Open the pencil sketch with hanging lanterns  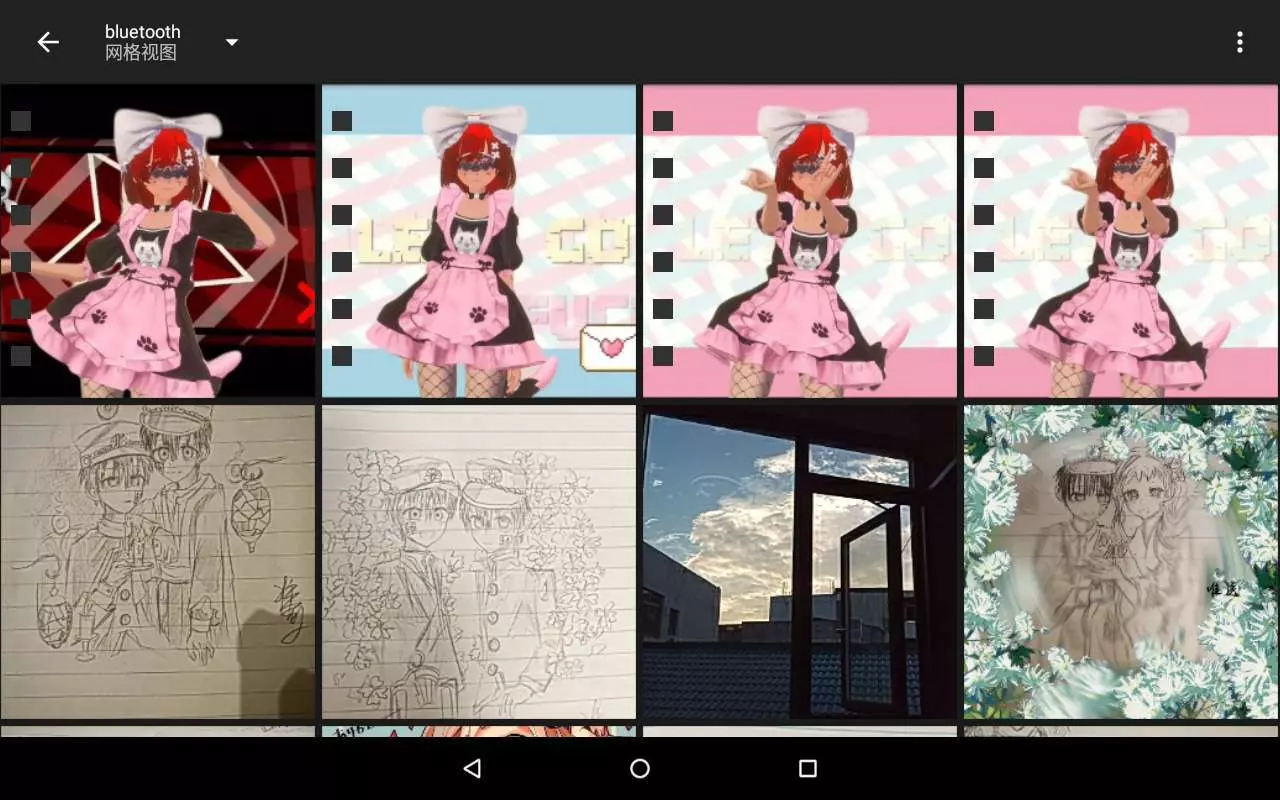158,562
